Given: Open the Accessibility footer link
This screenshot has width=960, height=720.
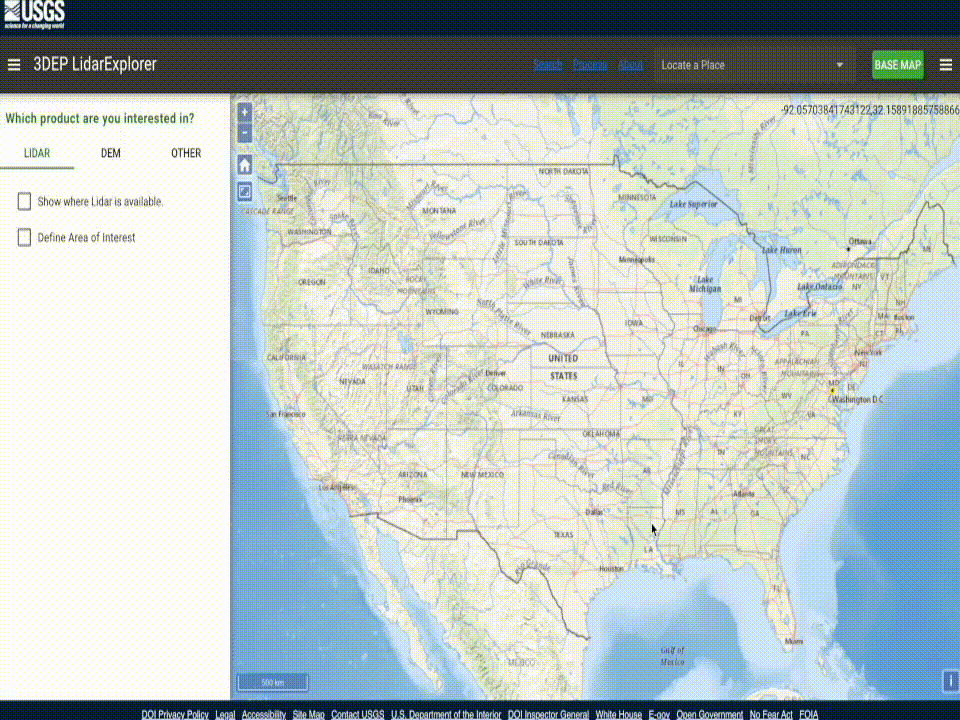Looking at the screenshot, I should pos(264,714).
